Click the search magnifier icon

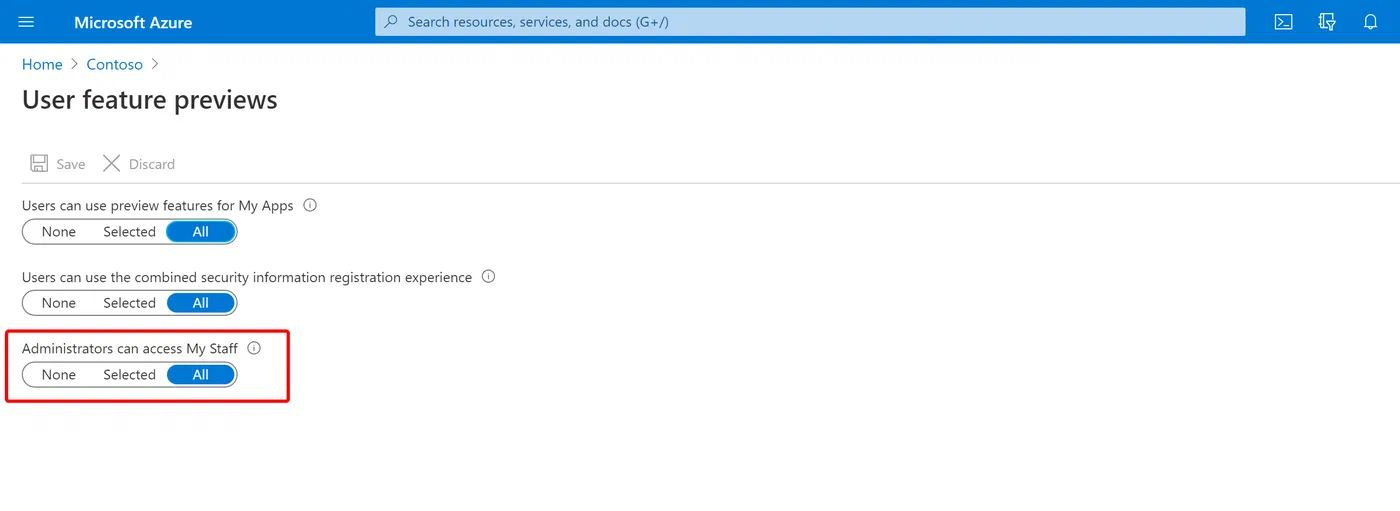coord(392,22)
